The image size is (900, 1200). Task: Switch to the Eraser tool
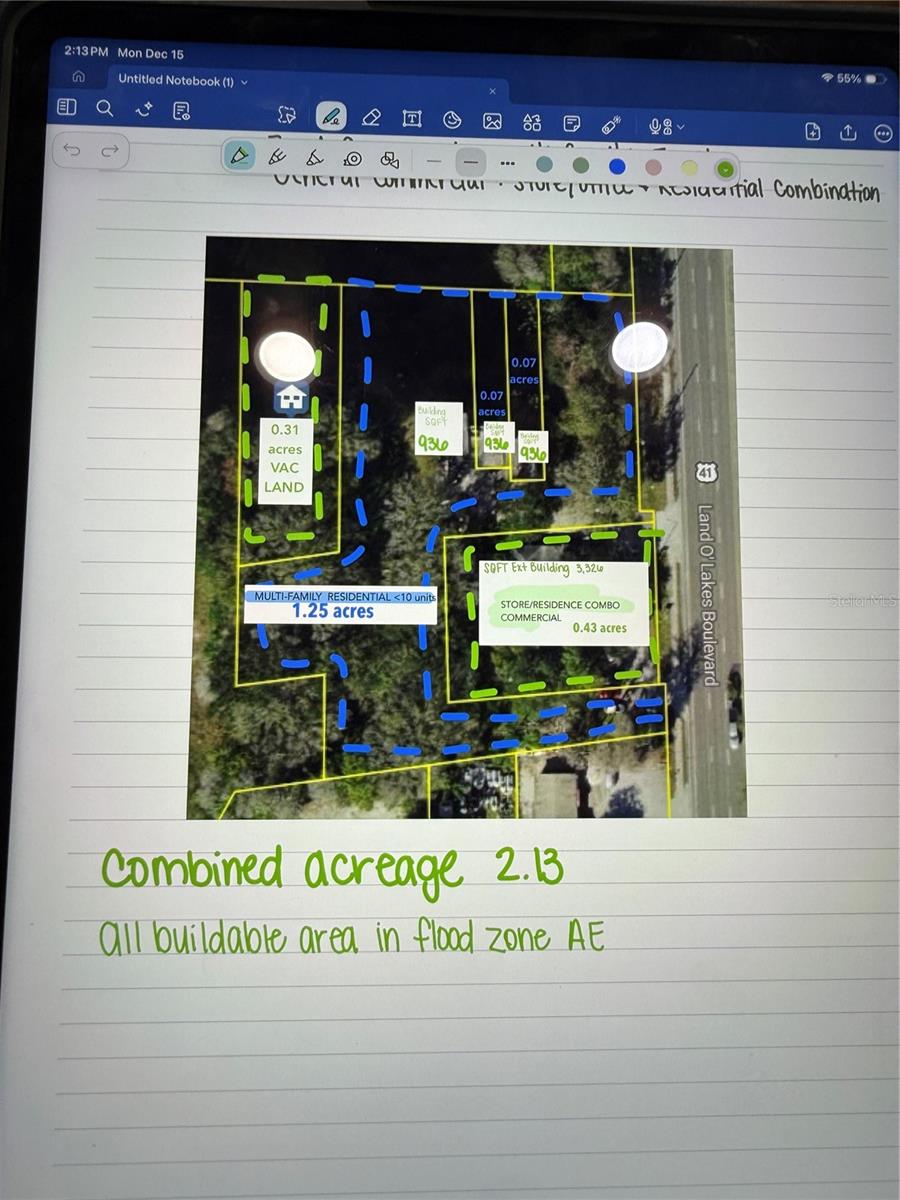tap(371, 116)
